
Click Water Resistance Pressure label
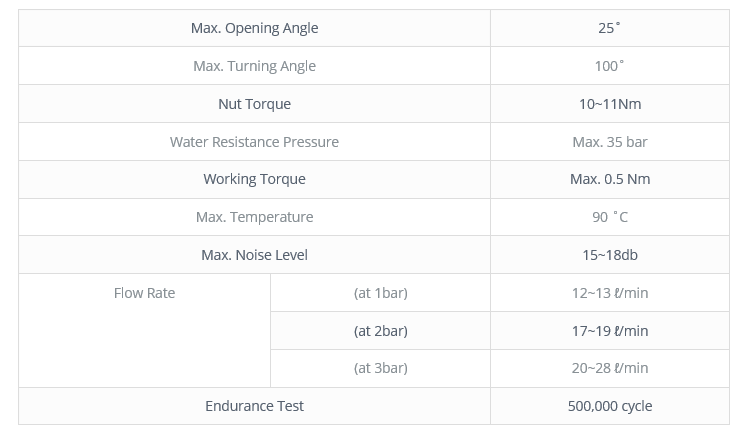point(254,142)
